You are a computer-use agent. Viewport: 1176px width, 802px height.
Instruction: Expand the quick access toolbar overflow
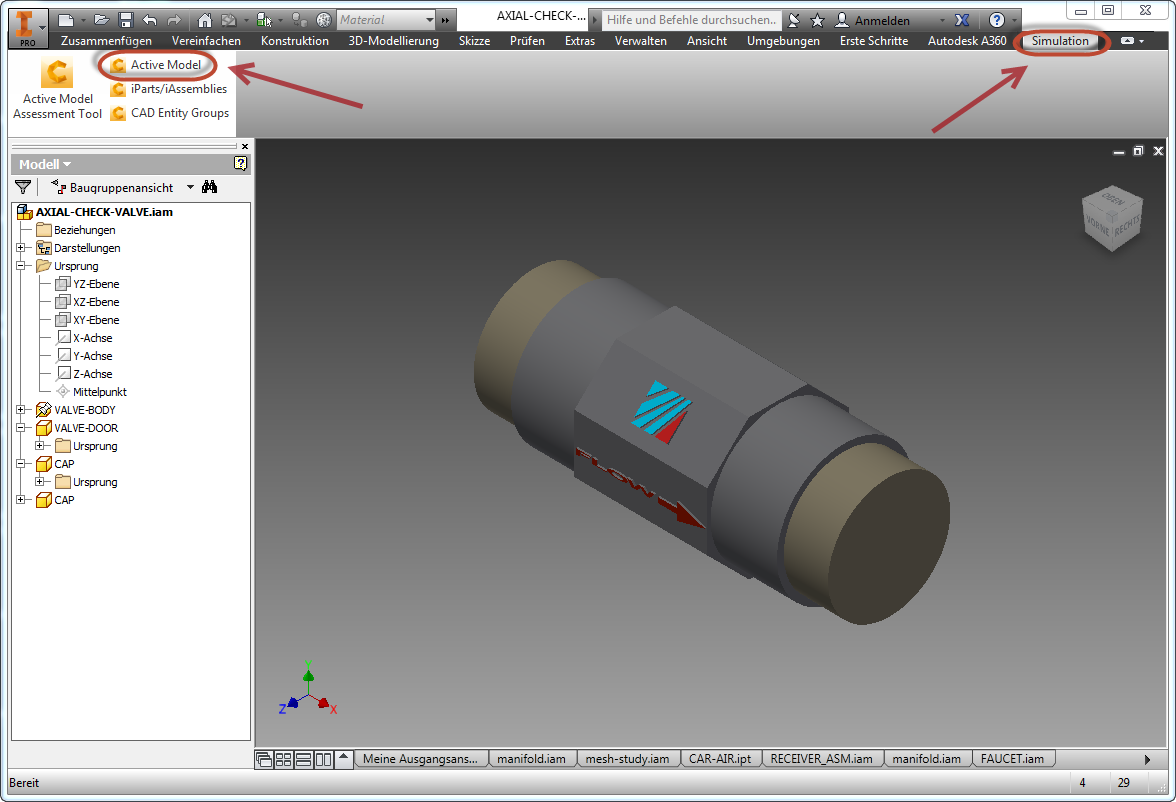pos(446,20)
